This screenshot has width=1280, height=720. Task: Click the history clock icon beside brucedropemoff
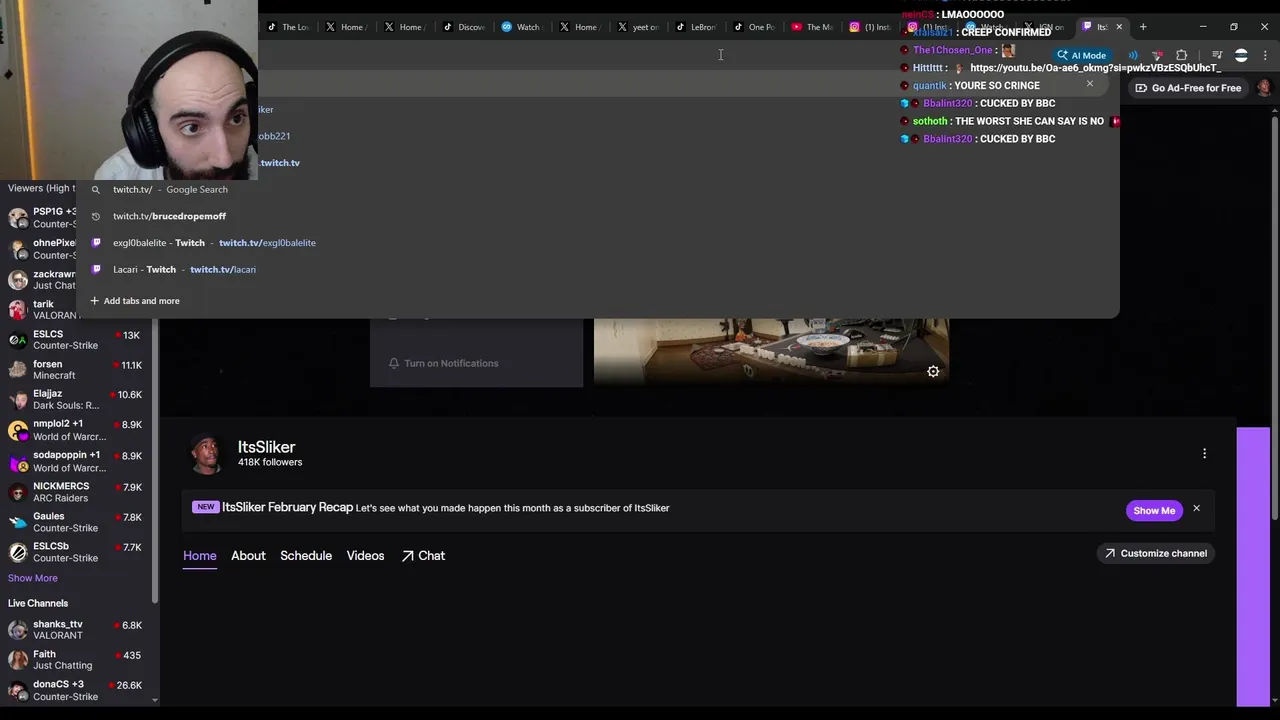pyautogui.click(x=96, y=216)
